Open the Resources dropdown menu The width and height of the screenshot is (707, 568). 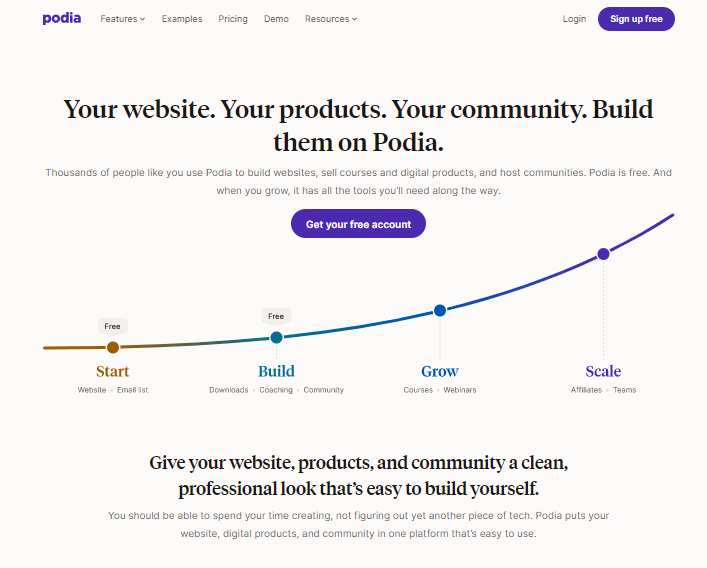(331, 19)
